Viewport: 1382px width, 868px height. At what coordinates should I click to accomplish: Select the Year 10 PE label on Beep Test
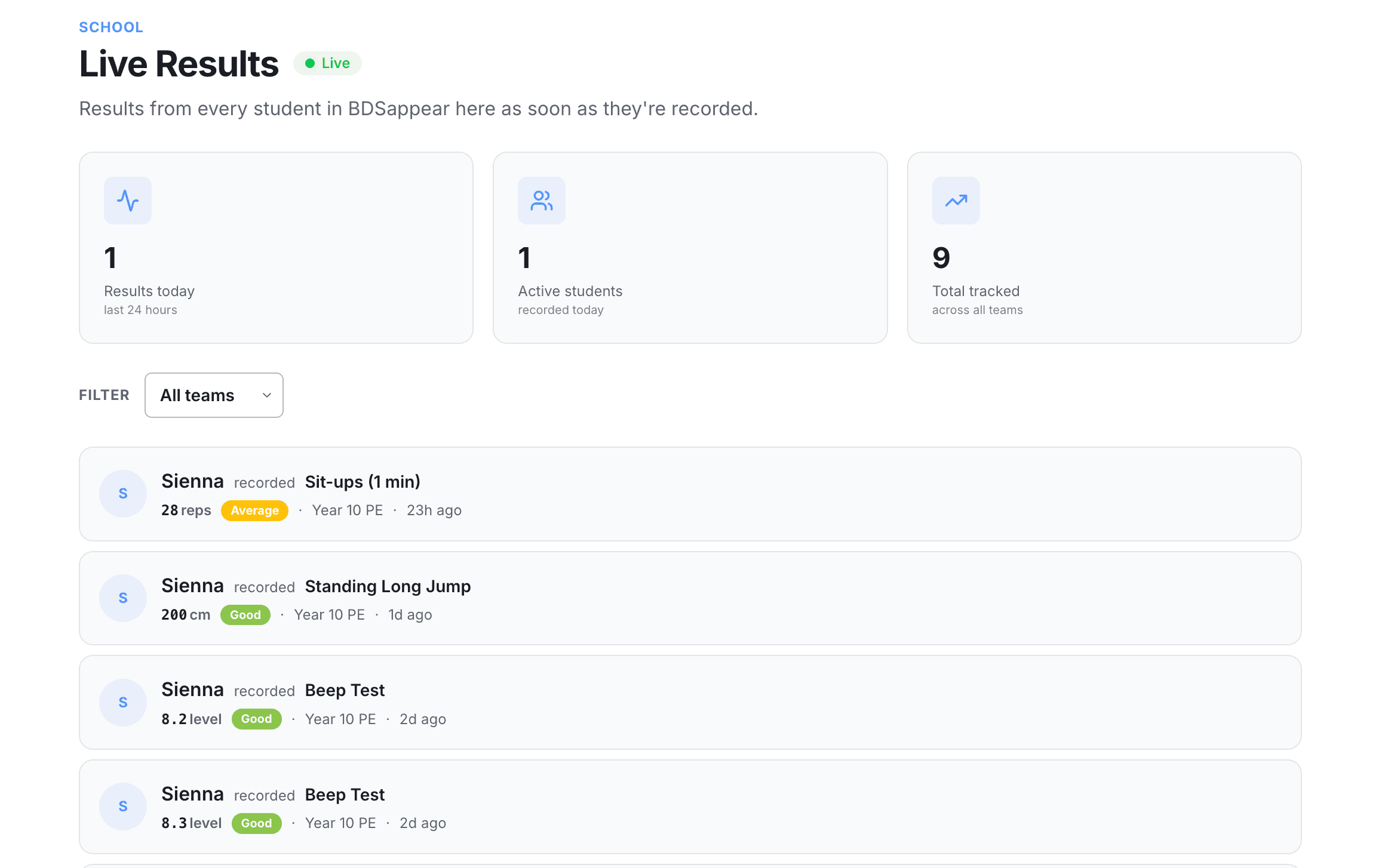tap(340, 719)
